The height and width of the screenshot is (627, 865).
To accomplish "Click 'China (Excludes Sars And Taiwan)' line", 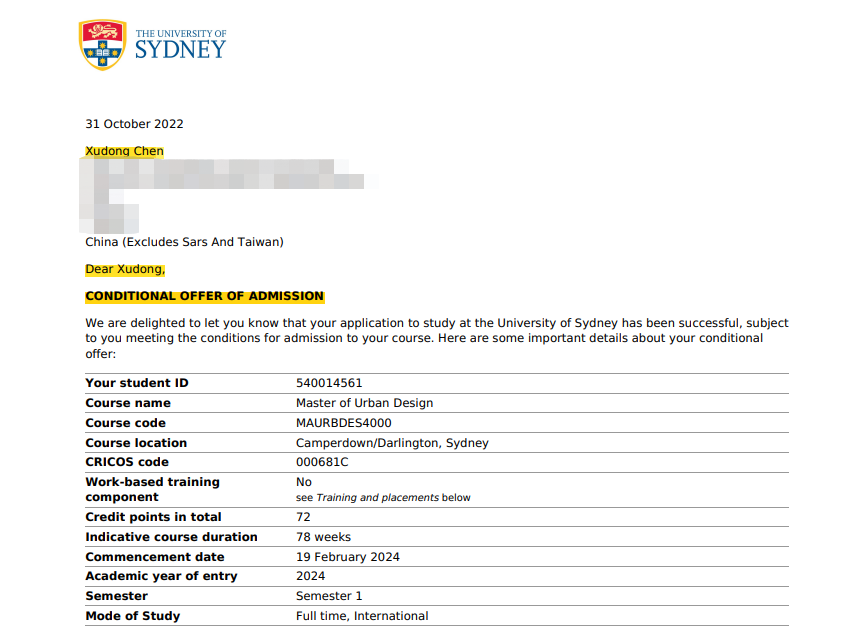I will tap(184, 242).
